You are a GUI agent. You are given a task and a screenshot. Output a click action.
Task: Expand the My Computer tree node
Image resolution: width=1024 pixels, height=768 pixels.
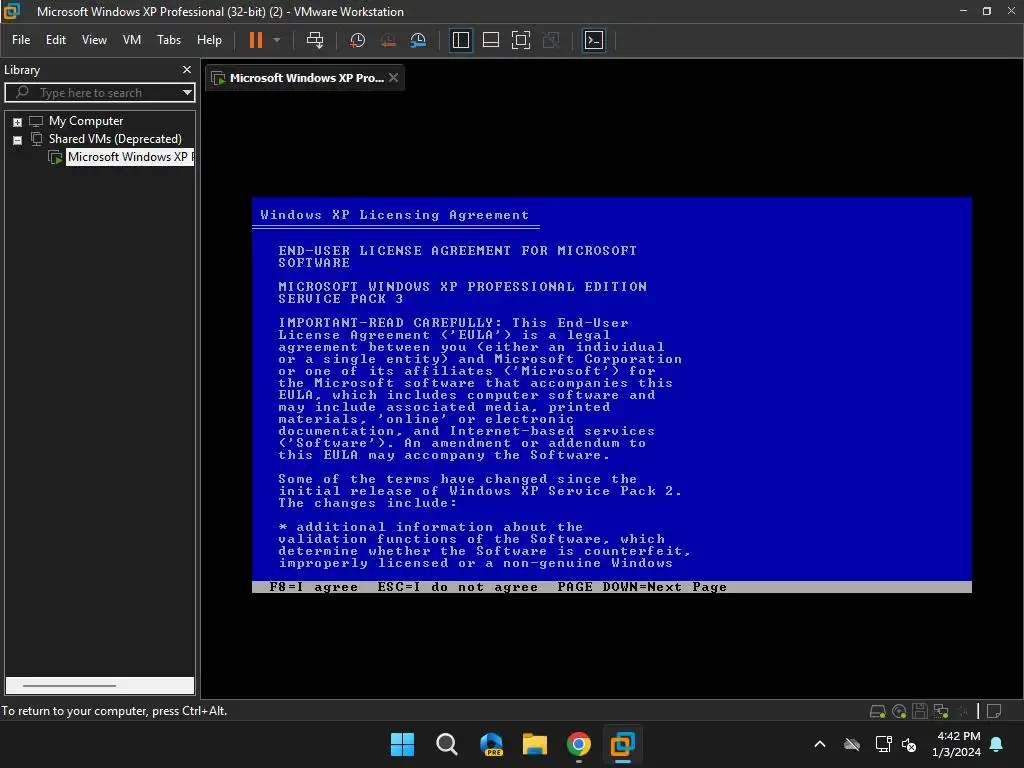[x=18, y=122]
